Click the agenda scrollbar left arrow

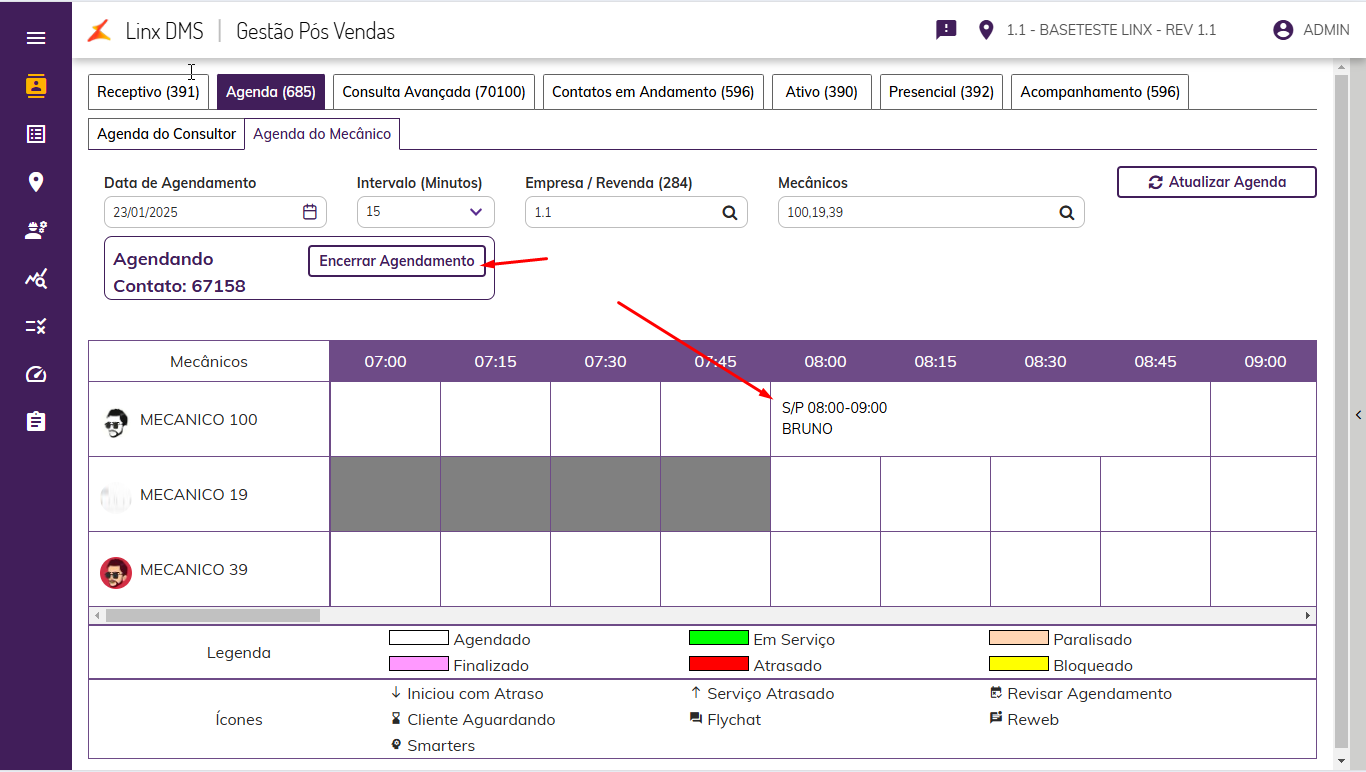click(97, 616)
